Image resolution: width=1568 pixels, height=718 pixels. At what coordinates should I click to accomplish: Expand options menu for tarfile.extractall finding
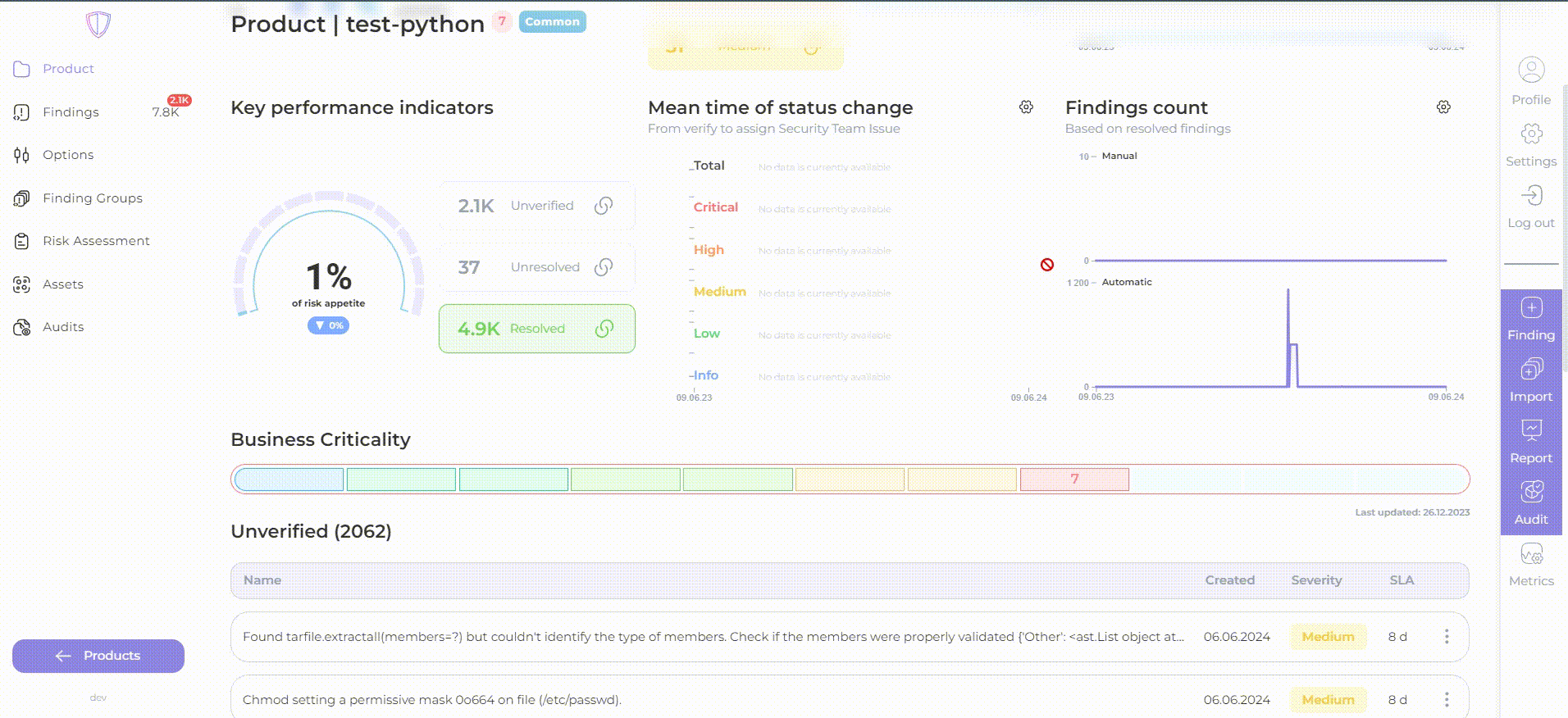1447,637
